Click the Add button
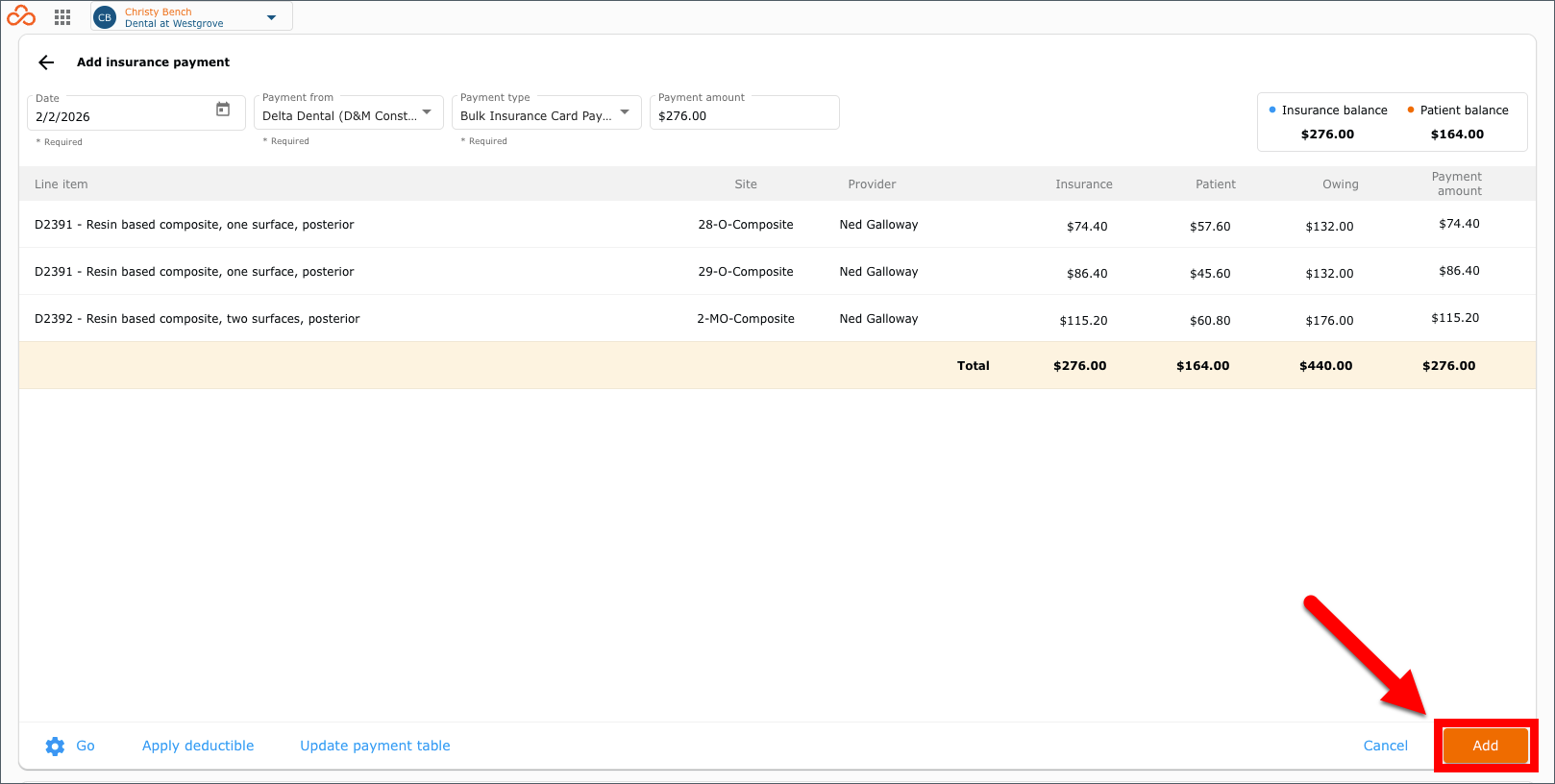The width and height of the screenshot is (1555, 784). point(1485,746)
